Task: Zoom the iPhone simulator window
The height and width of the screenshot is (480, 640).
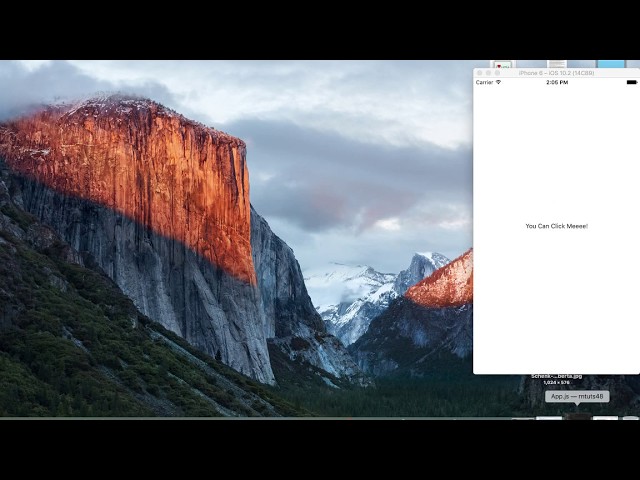Action: pos(497,73)
